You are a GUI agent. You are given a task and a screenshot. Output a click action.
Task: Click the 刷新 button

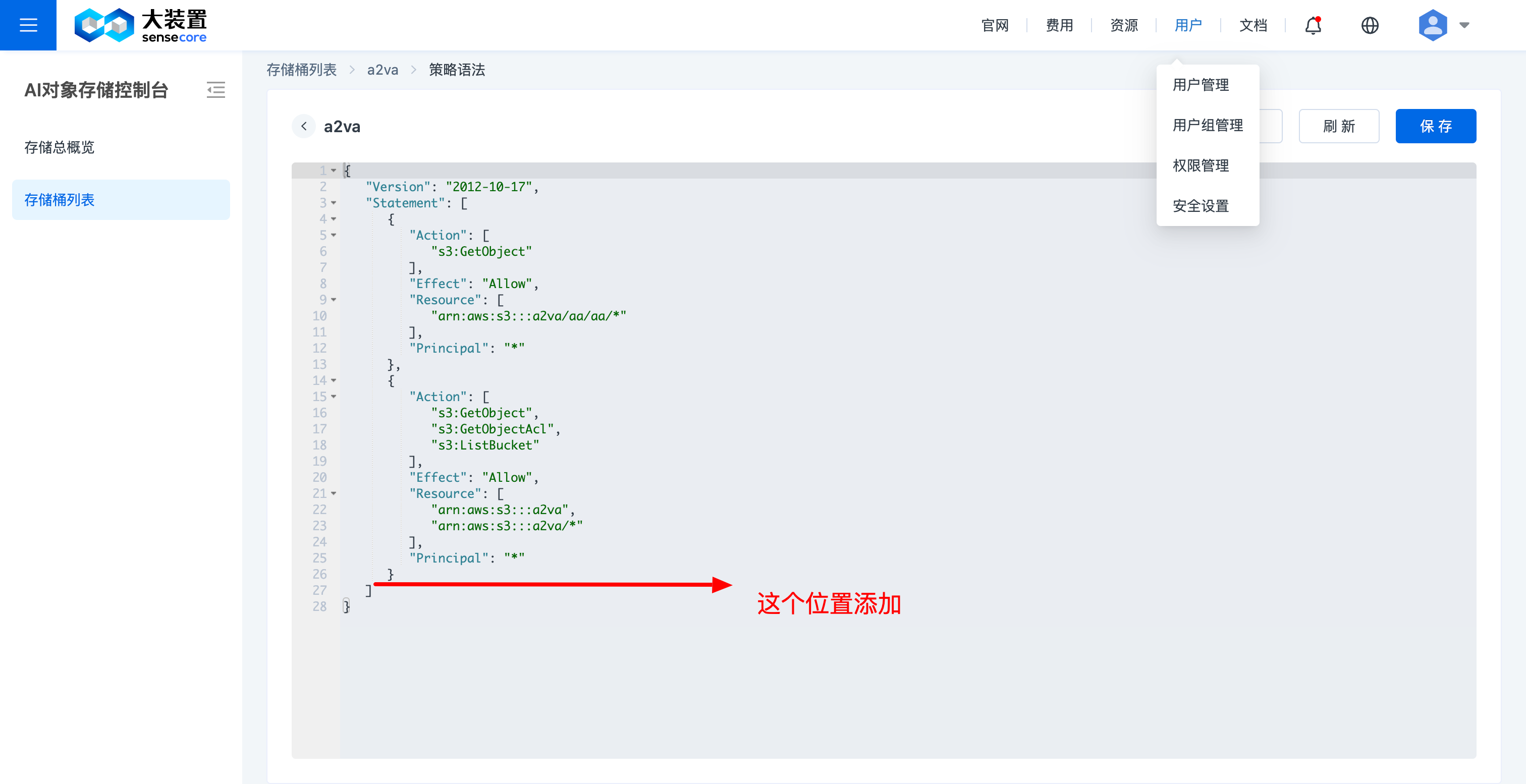coord(1338,126)
